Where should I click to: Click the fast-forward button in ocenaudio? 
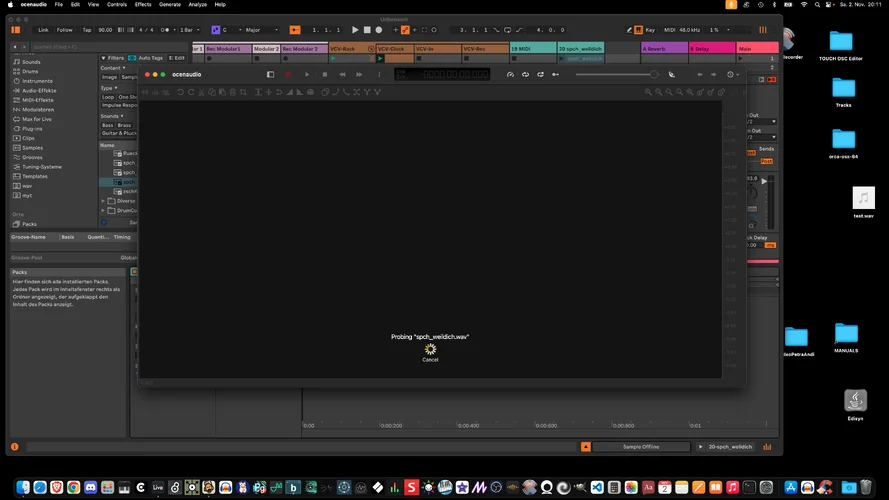tap(360, 74)
